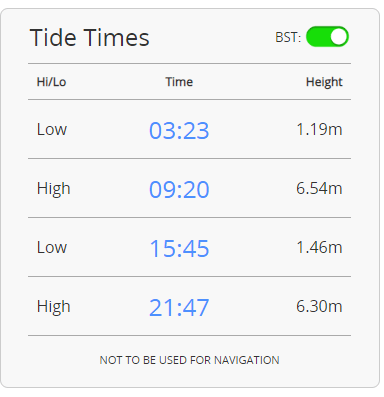
Task: Click the 6.30m height value
Action: (319, 306)
